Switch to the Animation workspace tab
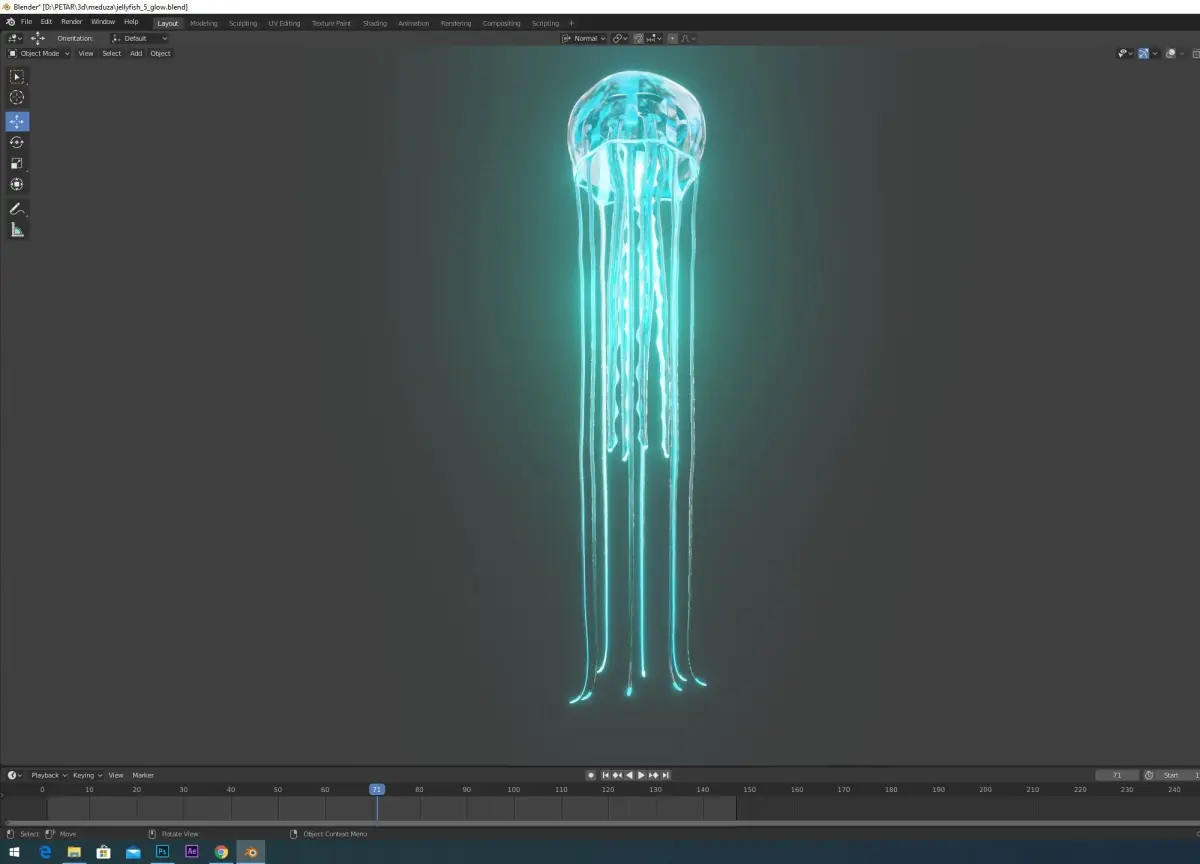 [413, 23]
